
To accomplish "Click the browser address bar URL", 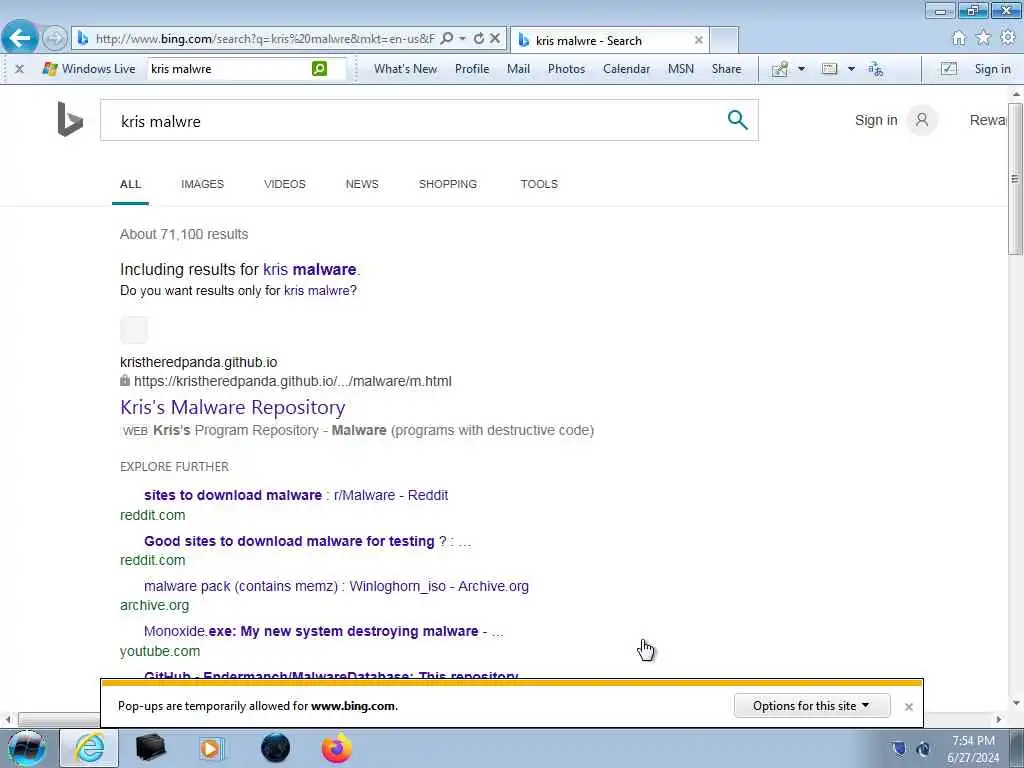I will pyautogui.click(x=265, y=39).
